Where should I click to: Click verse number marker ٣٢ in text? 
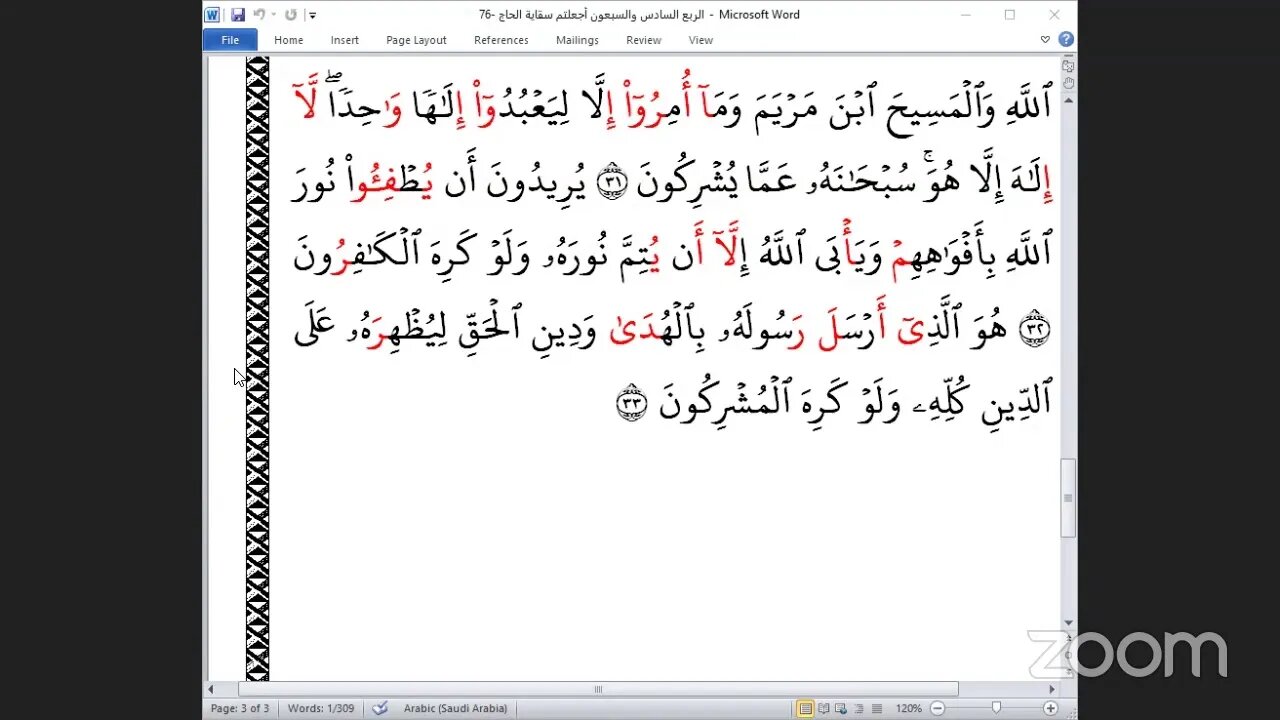pos(1035,331)
